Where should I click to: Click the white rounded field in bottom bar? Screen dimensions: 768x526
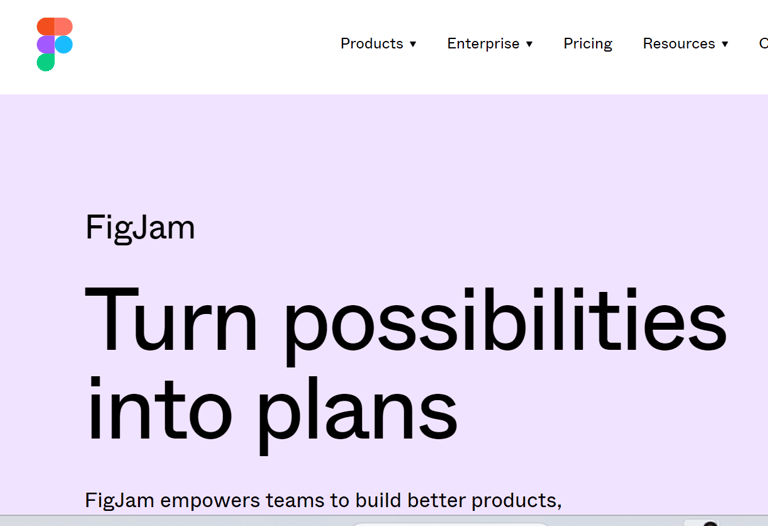[450, 524]
